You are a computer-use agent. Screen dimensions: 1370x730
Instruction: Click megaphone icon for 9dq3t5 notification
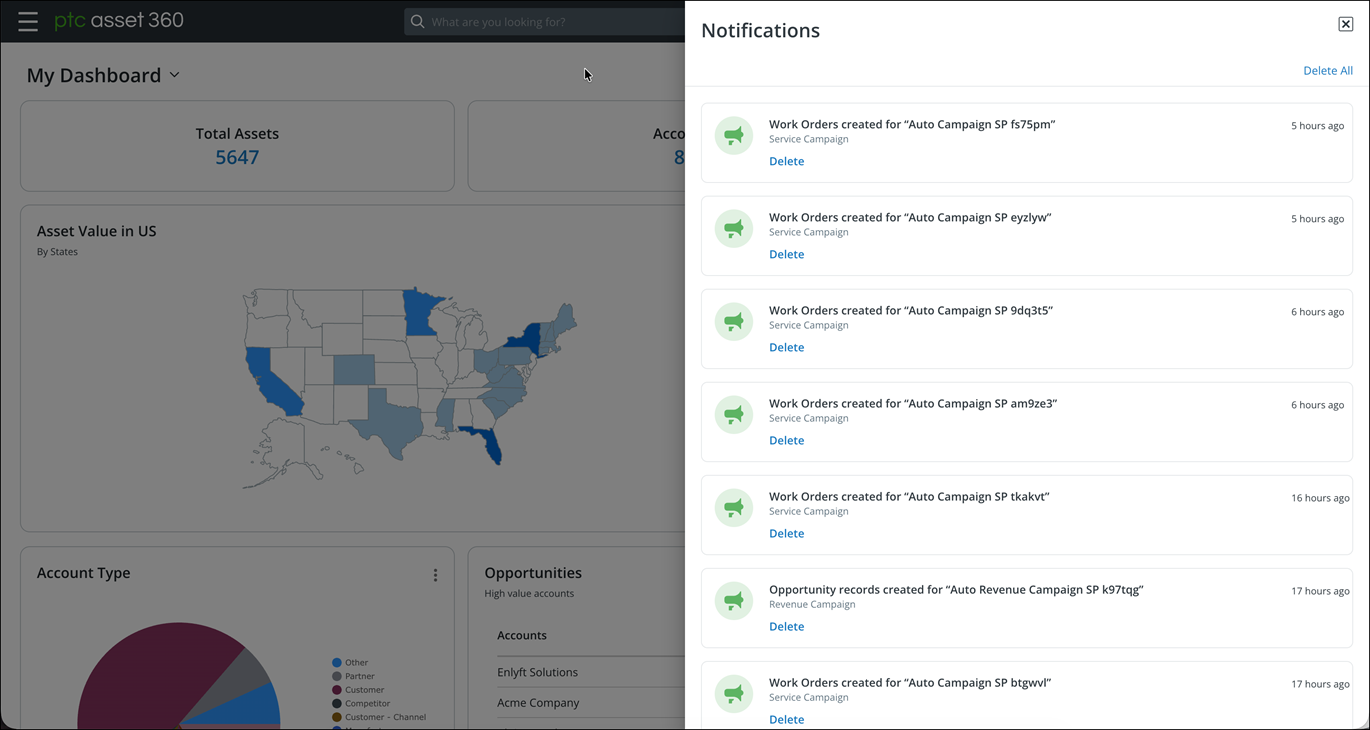[734, 322]
